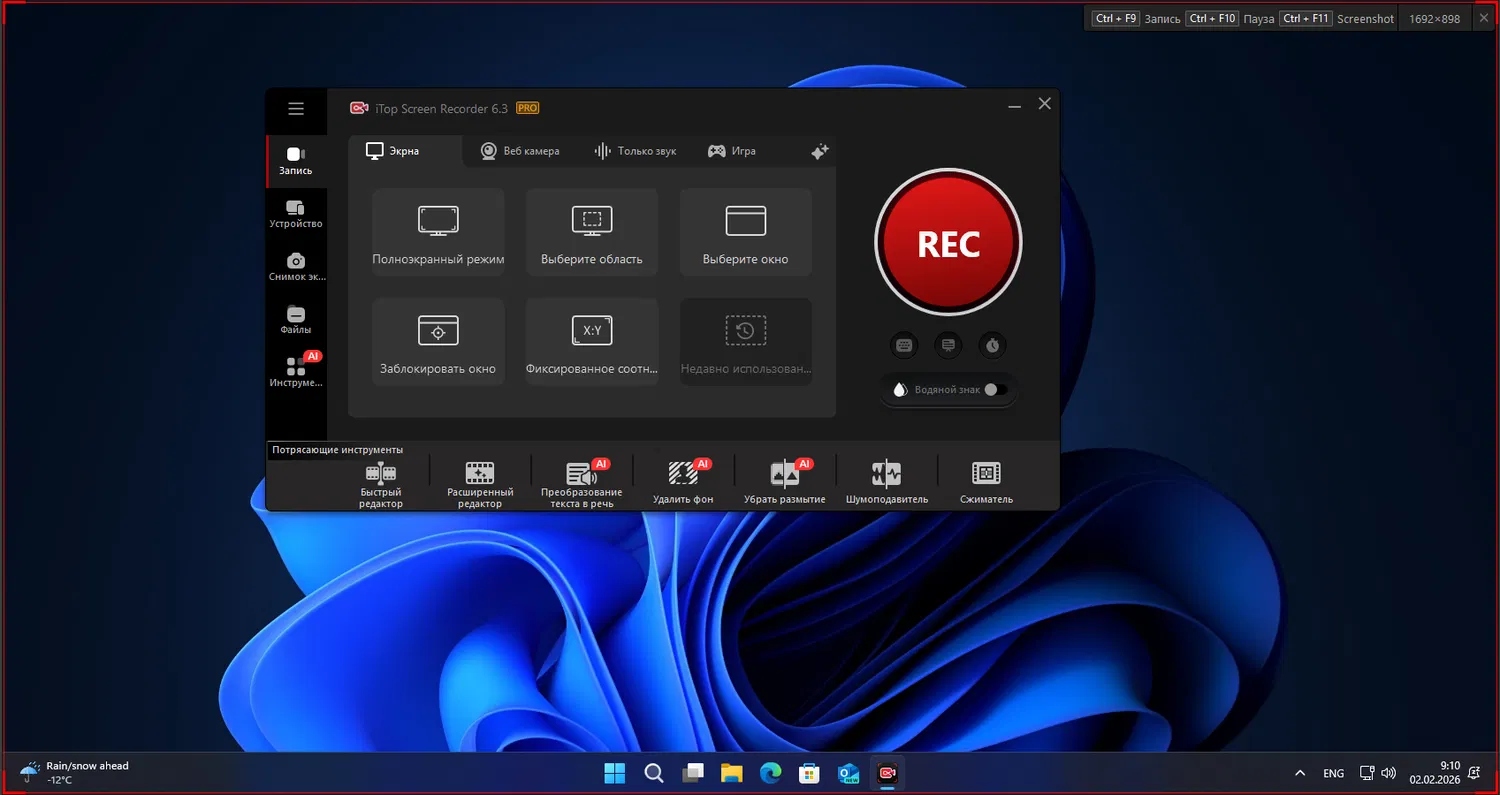Image resolution: width=1500 pixels, height=795 pixels.
Task: Launch the Быстрый редактор tool
Action: click(x=380, y=479)
